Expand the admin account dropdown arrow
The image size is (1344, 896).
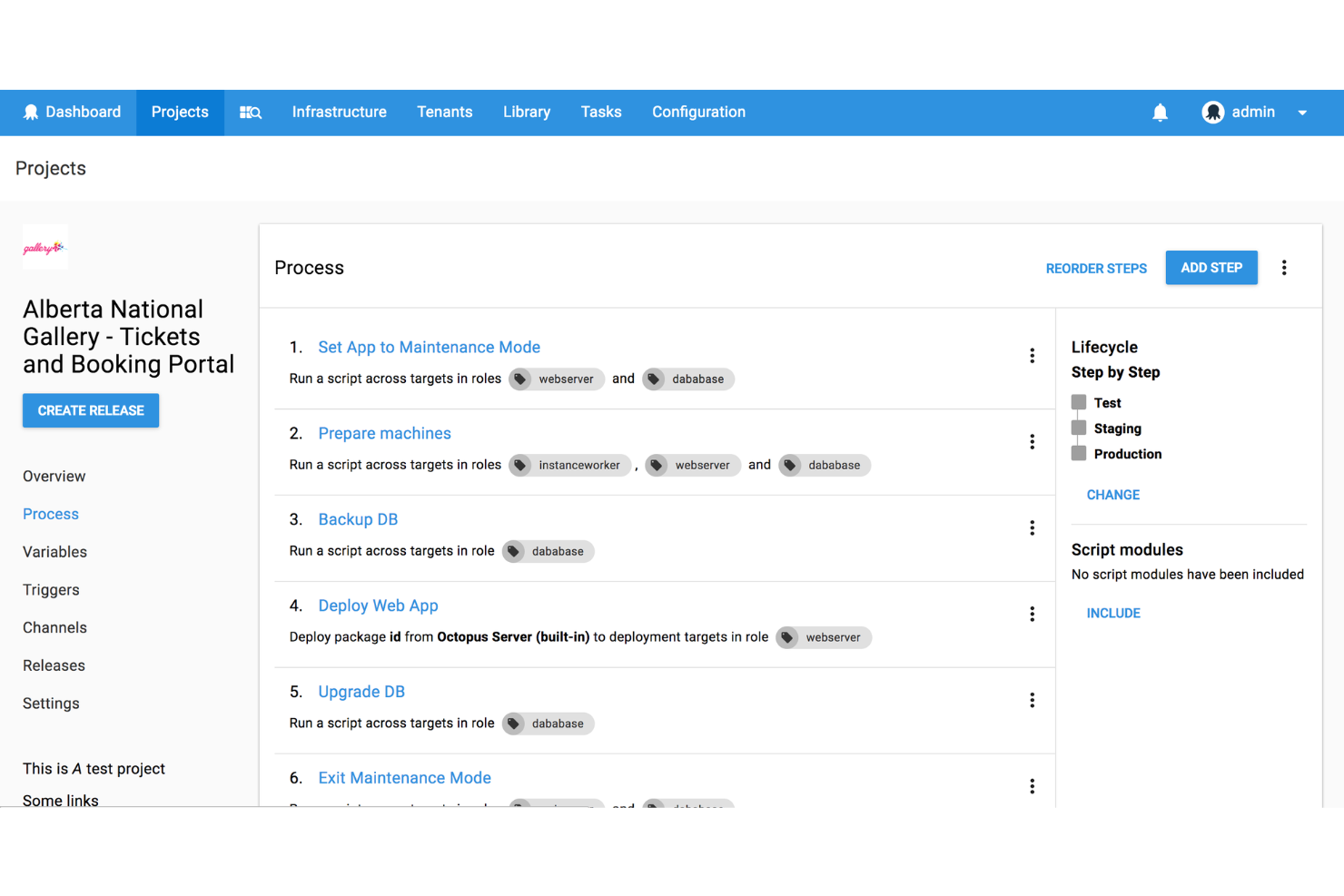coord(1301,112)
